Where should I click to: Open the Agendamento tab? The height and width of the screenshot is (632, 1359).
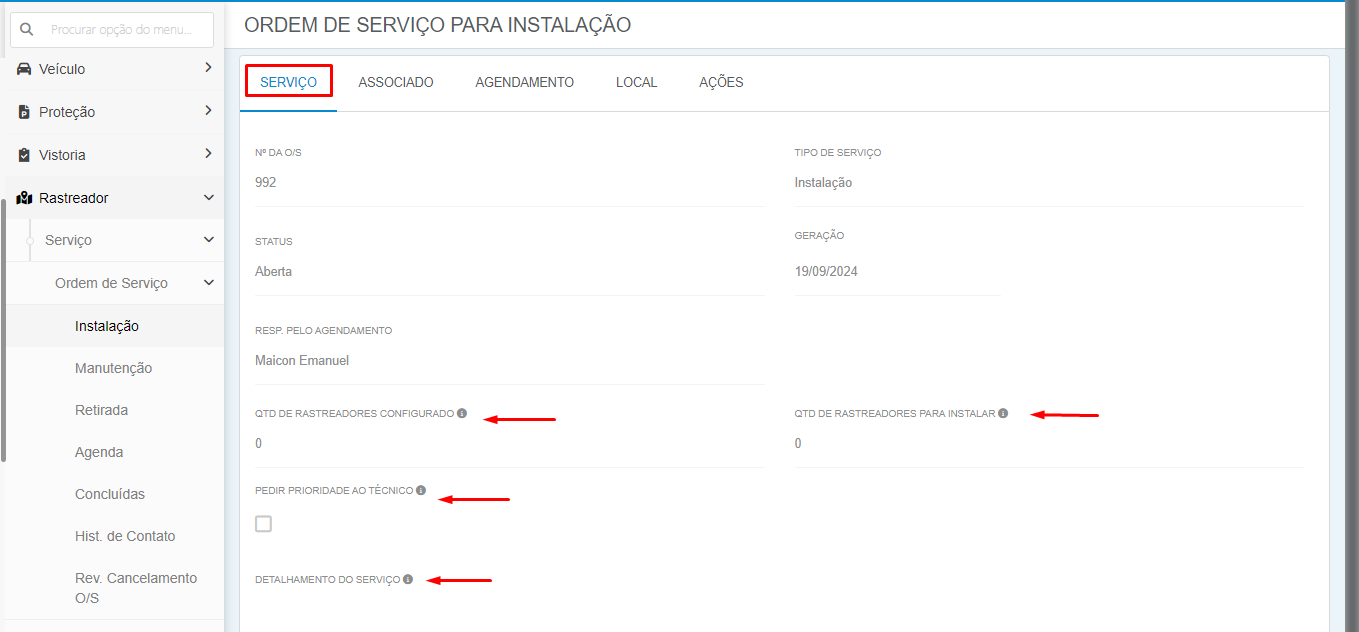pos(525,82)
